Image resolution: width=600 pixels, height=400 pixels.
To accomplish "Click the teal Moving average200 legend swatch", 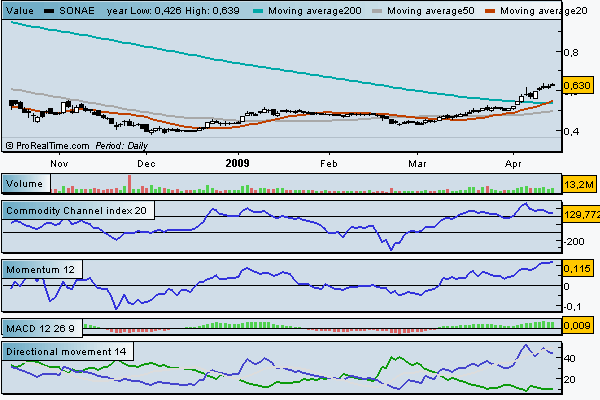I will (x=258, y=11).
